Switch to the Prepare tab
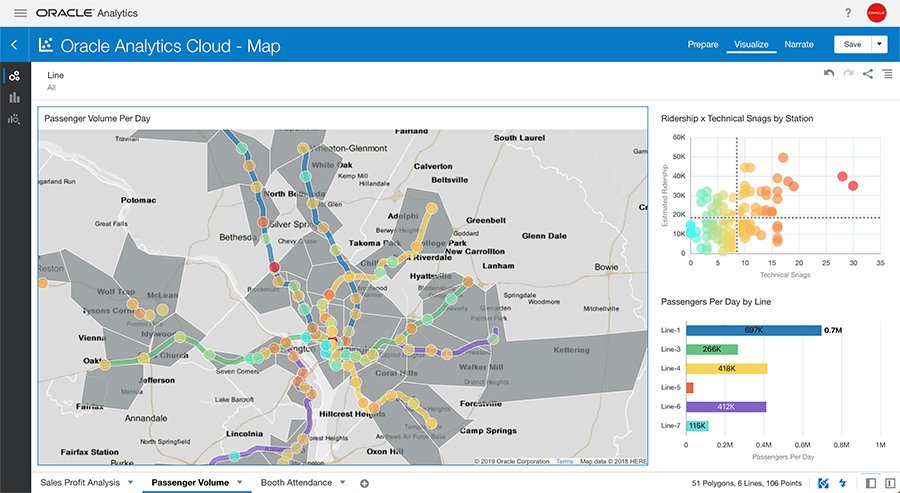This screenshot has width=900, height=493. pyautogui.click(x=702, y=44)
